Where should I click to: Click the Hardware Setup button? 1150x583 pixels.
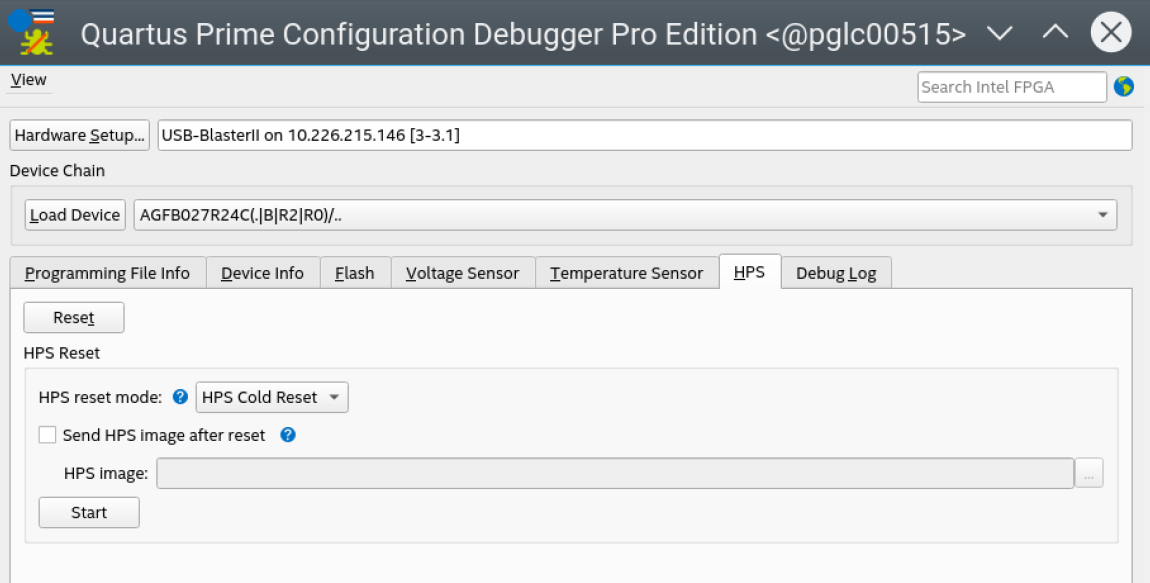[x=79, y=135]
